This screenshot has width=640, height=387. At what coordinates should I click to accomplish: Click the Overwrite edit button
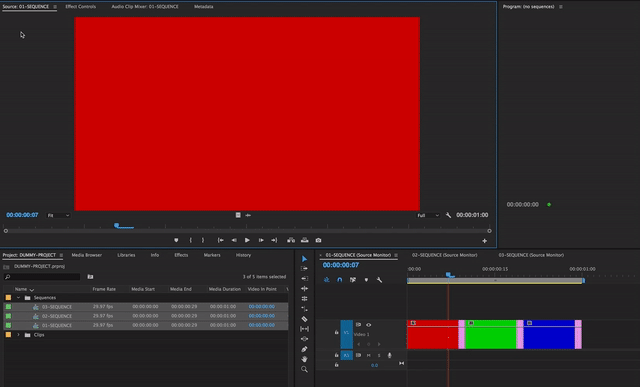pyautogui.click(x=304, y=240)
